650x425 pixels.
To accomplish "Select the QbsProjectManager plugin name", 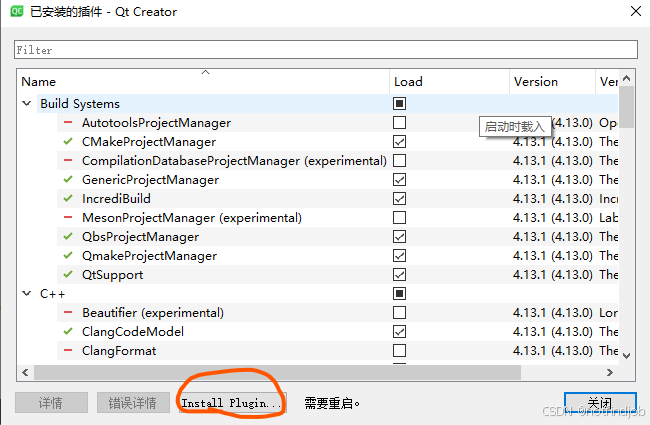I will (141, 237).
